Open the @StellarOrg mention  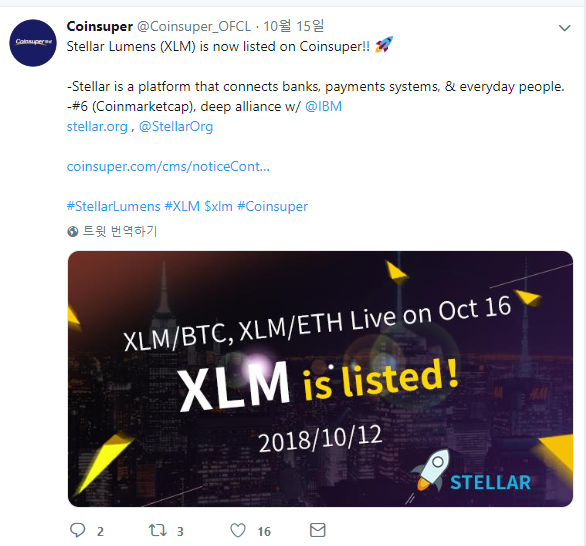[x=176, y=127]
